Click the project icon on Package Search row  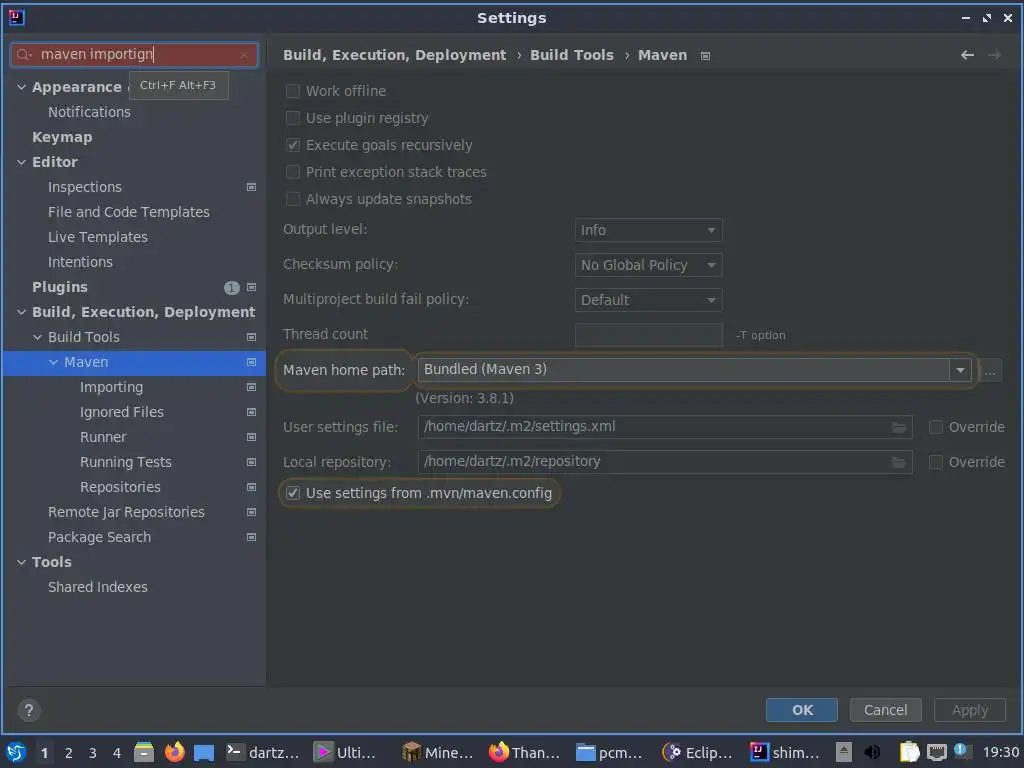tap(251, 537)
